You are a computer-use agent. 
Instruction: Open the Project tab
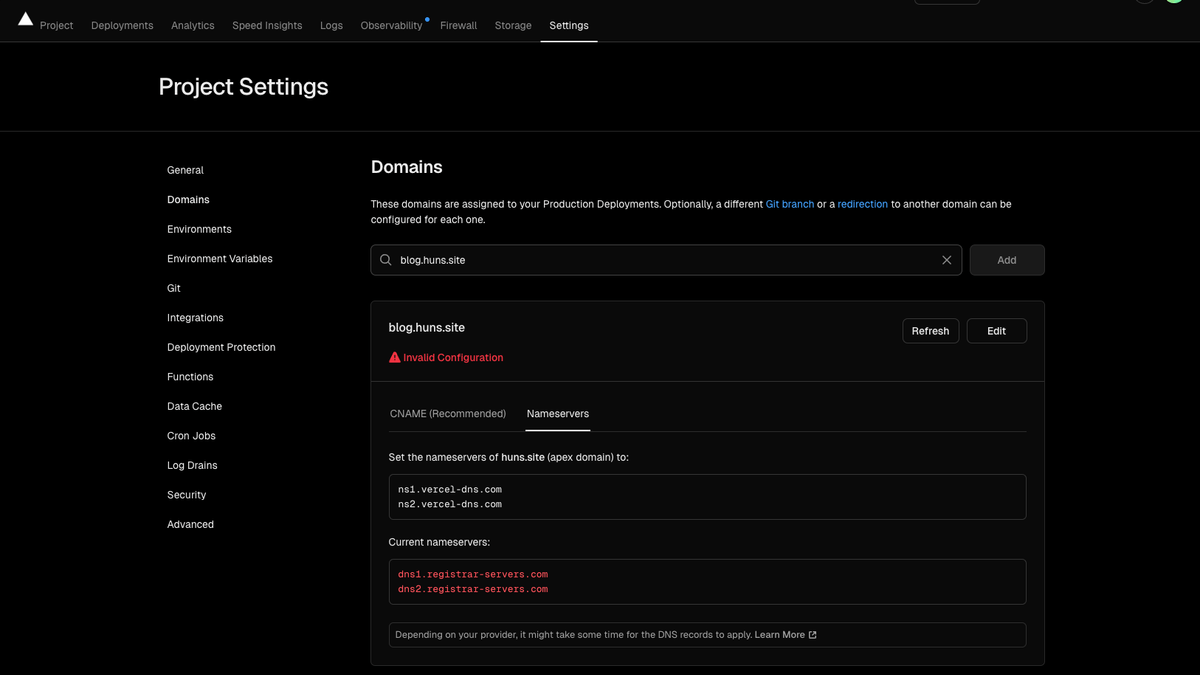point(56,25)
